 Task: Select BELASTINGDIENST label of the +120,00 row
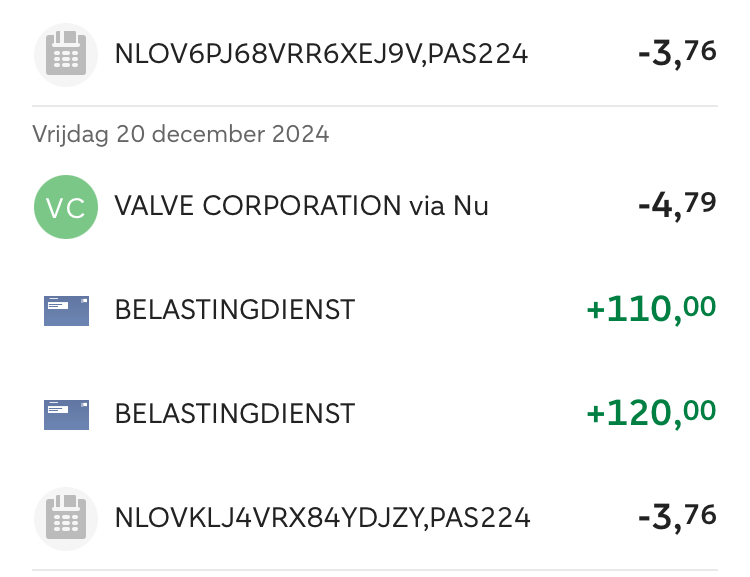click(x=235, y=414)
